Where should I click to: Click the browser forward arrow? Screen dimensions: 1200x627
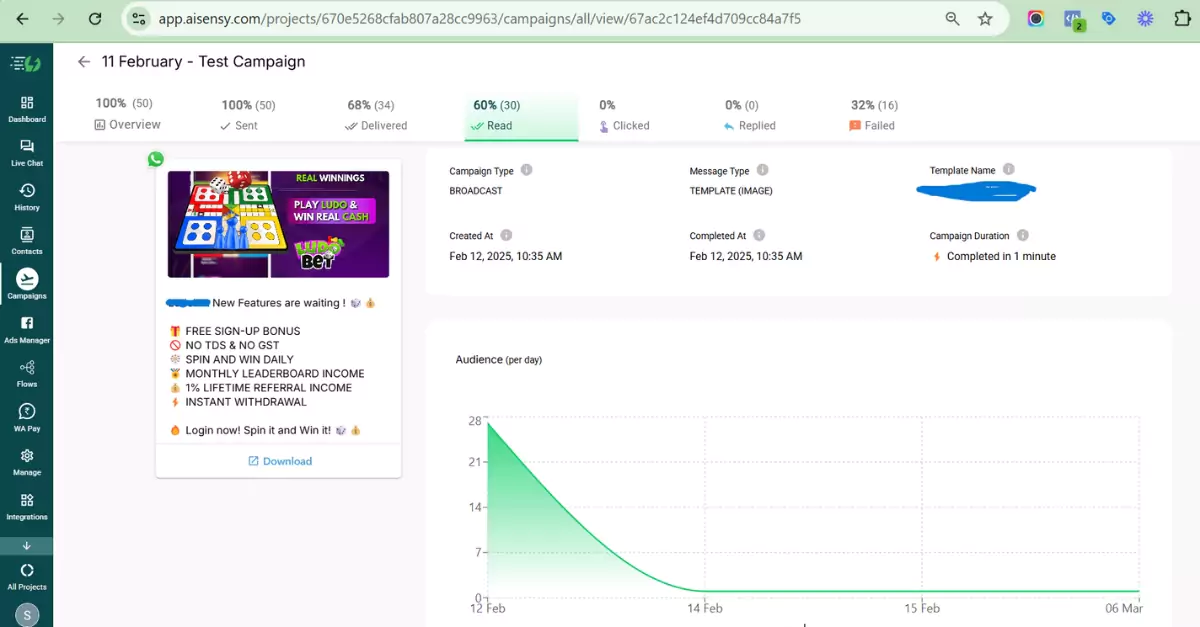click(58, 19)
